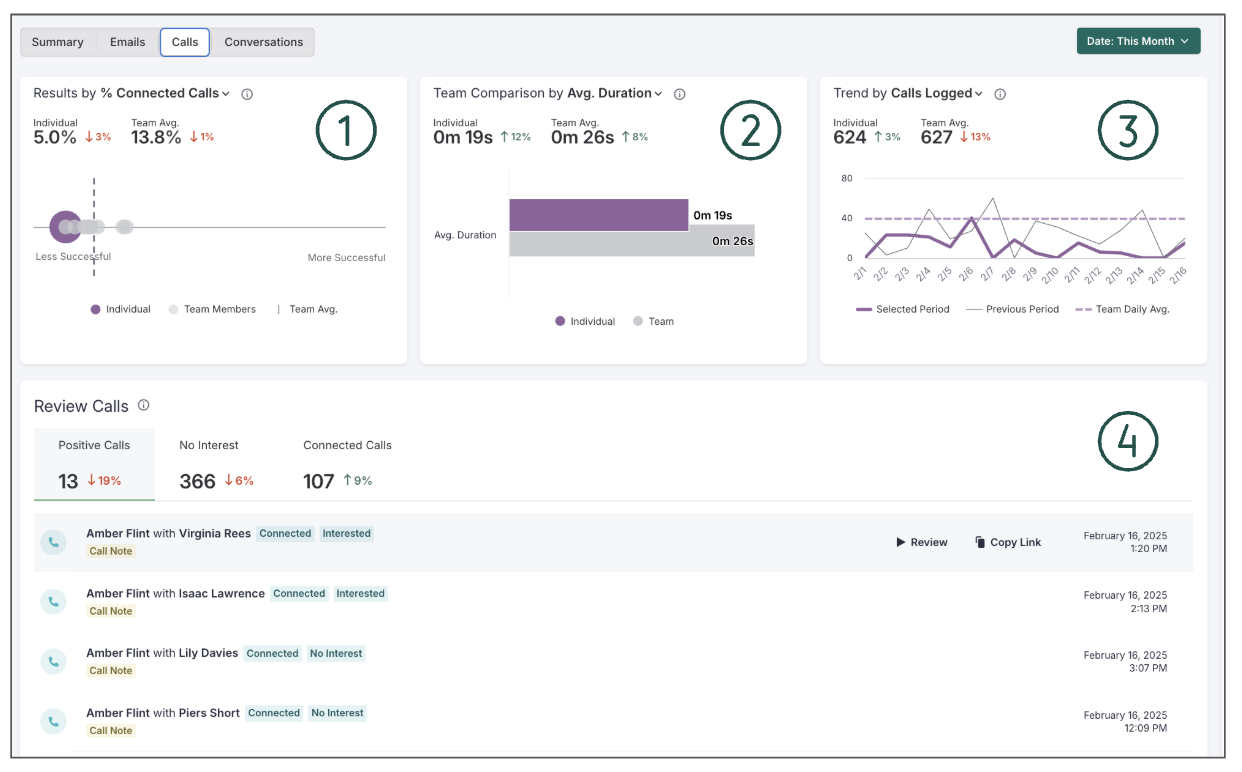Click the info icon beside Avg. Duration
The width and height of the screenshot is (1242, 772).
click(x=680, y=93)
